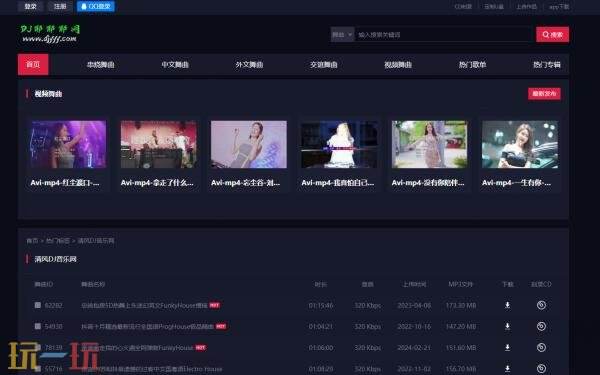Viewport: 600px width, 375px height.
Task: Click the title Avi-mp4-我真怕自己...
Action: coord(338,183)
